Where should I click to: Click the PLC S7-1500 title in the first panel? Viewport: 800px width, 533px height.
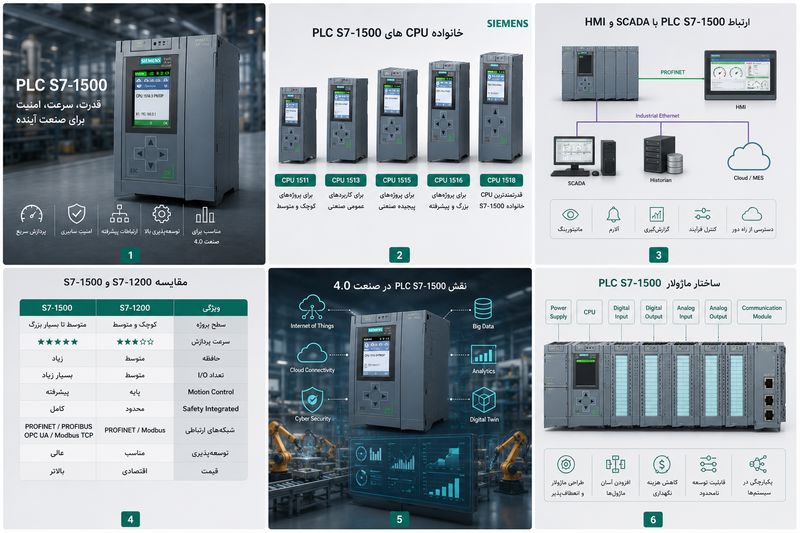61,85
